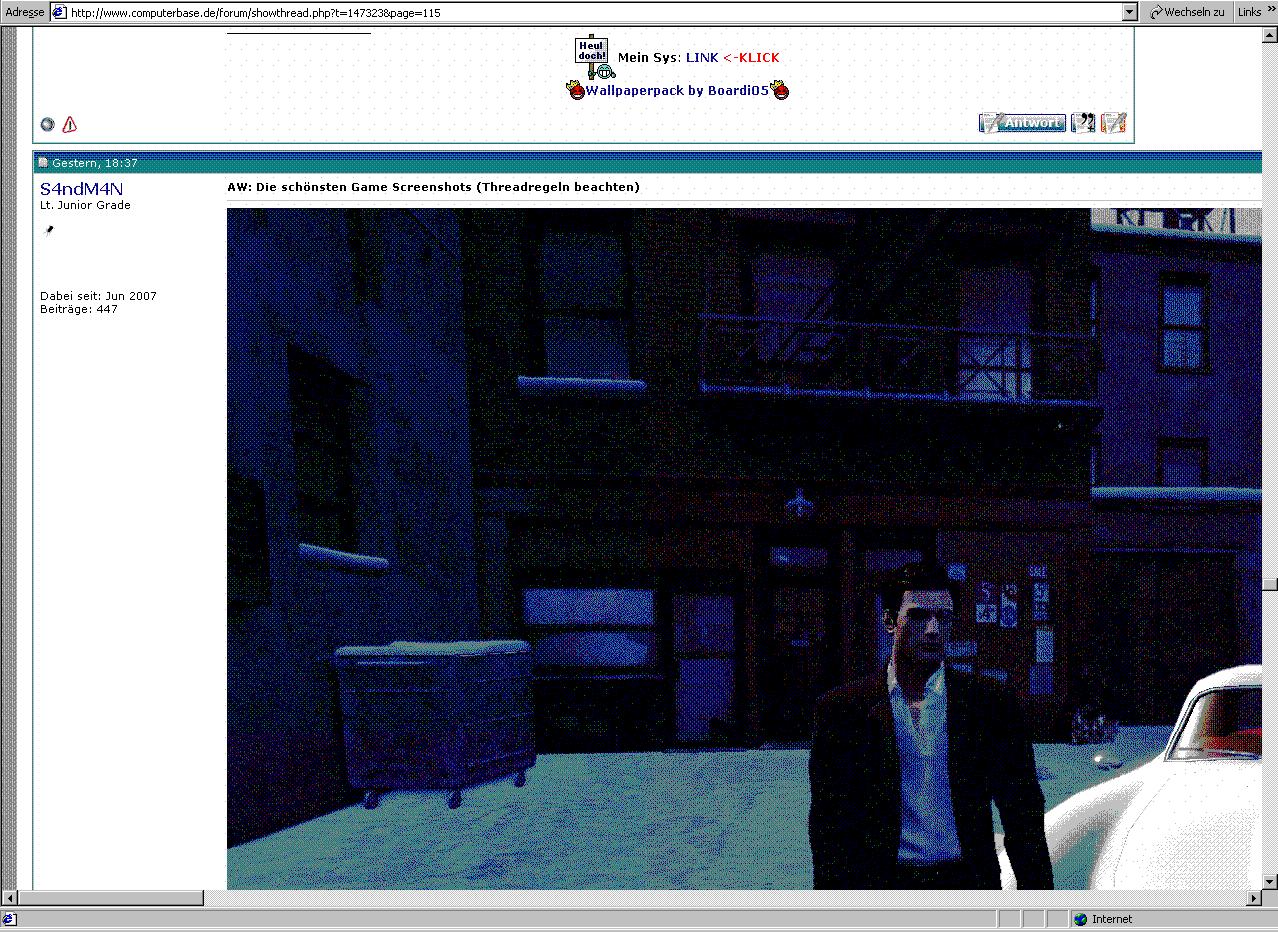Open the address bar history dropdown
Image resolution: width=1278 pixels, height=932 pixels.
tap(1130, 12)
